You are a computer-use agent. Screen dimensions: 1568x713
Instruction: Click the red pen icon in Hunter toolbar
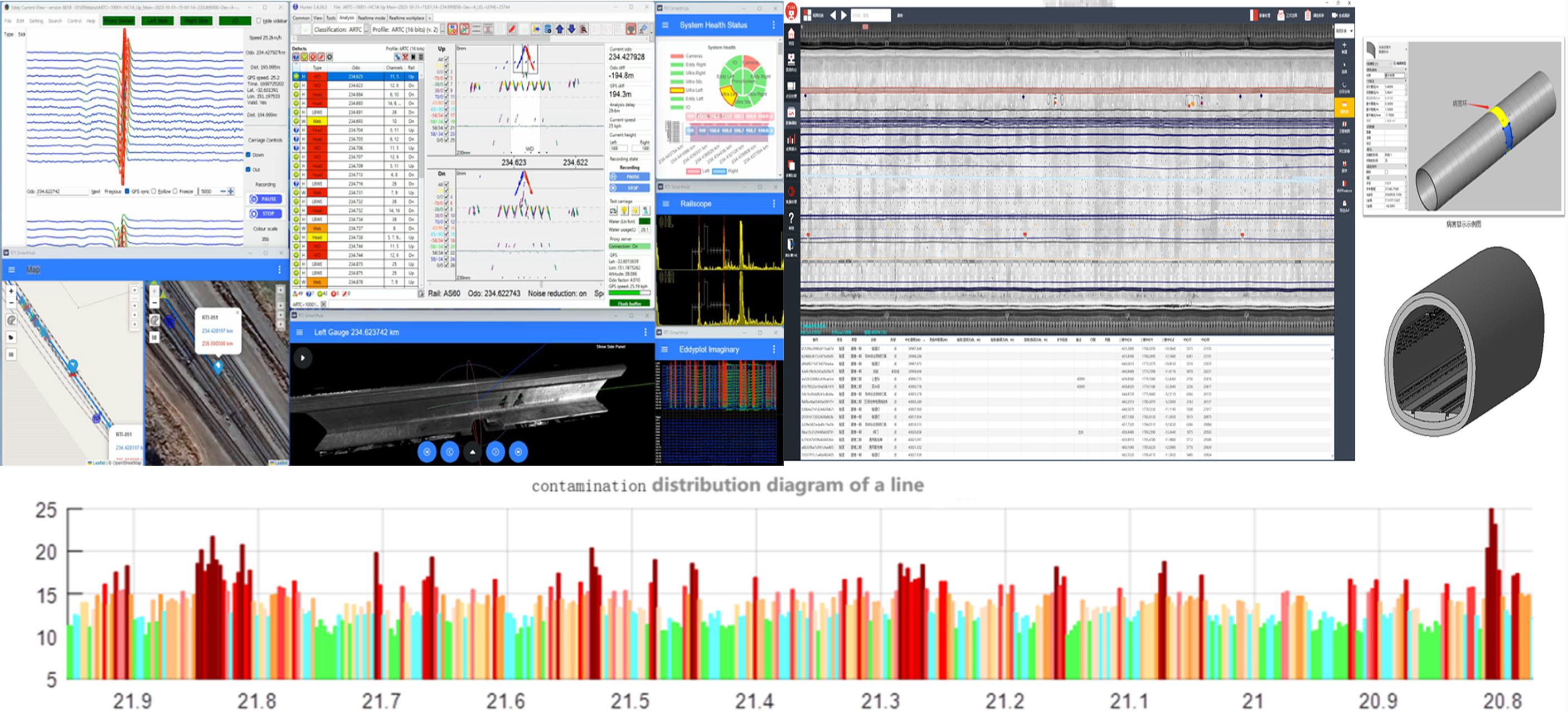pos(512,29)
